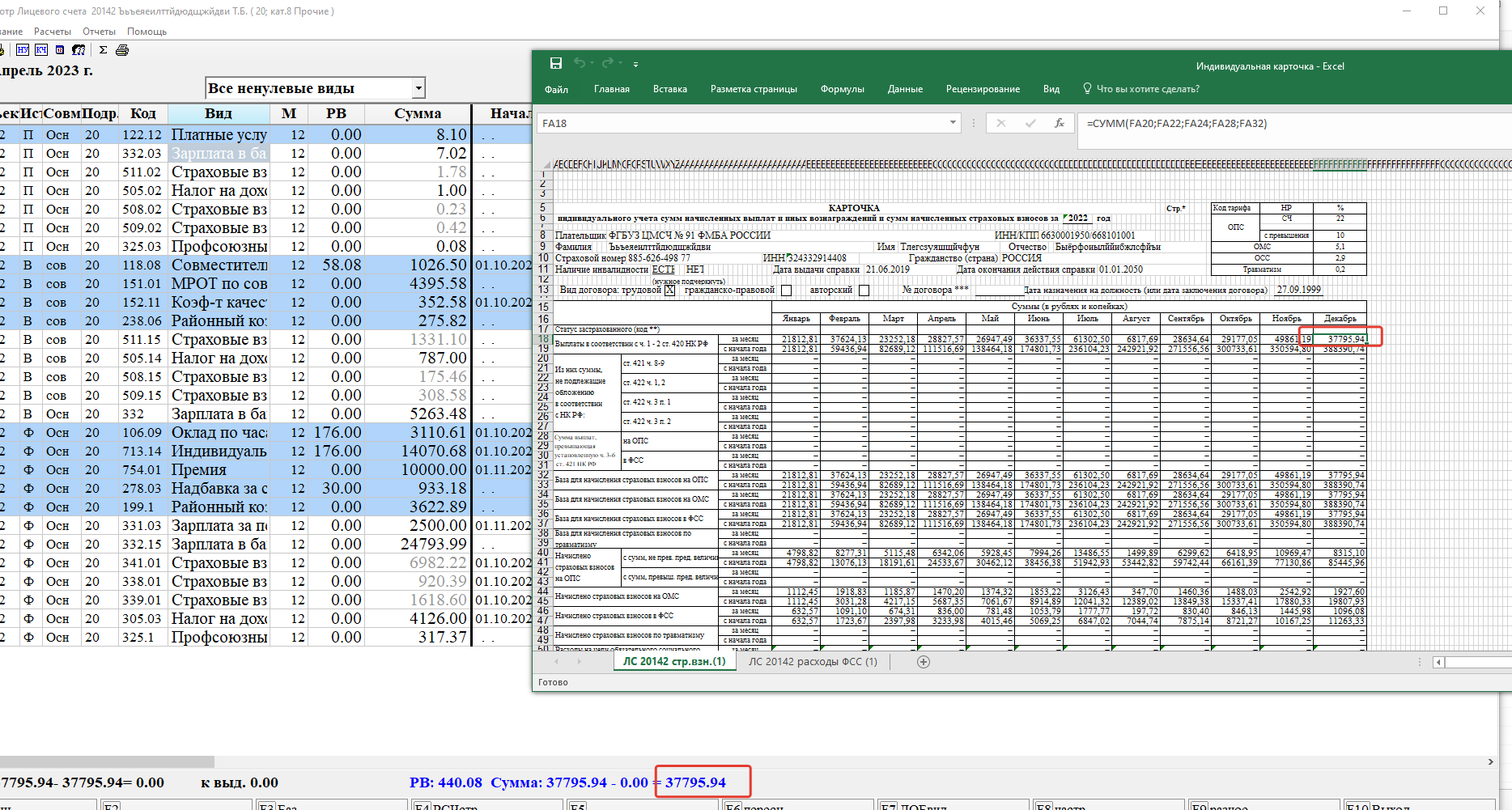The width and height of the screenshot is (1512, 810).
Task: Toggle the 'гражданско-правовой' contract checkbox
Action: click(x=786, y=290)
